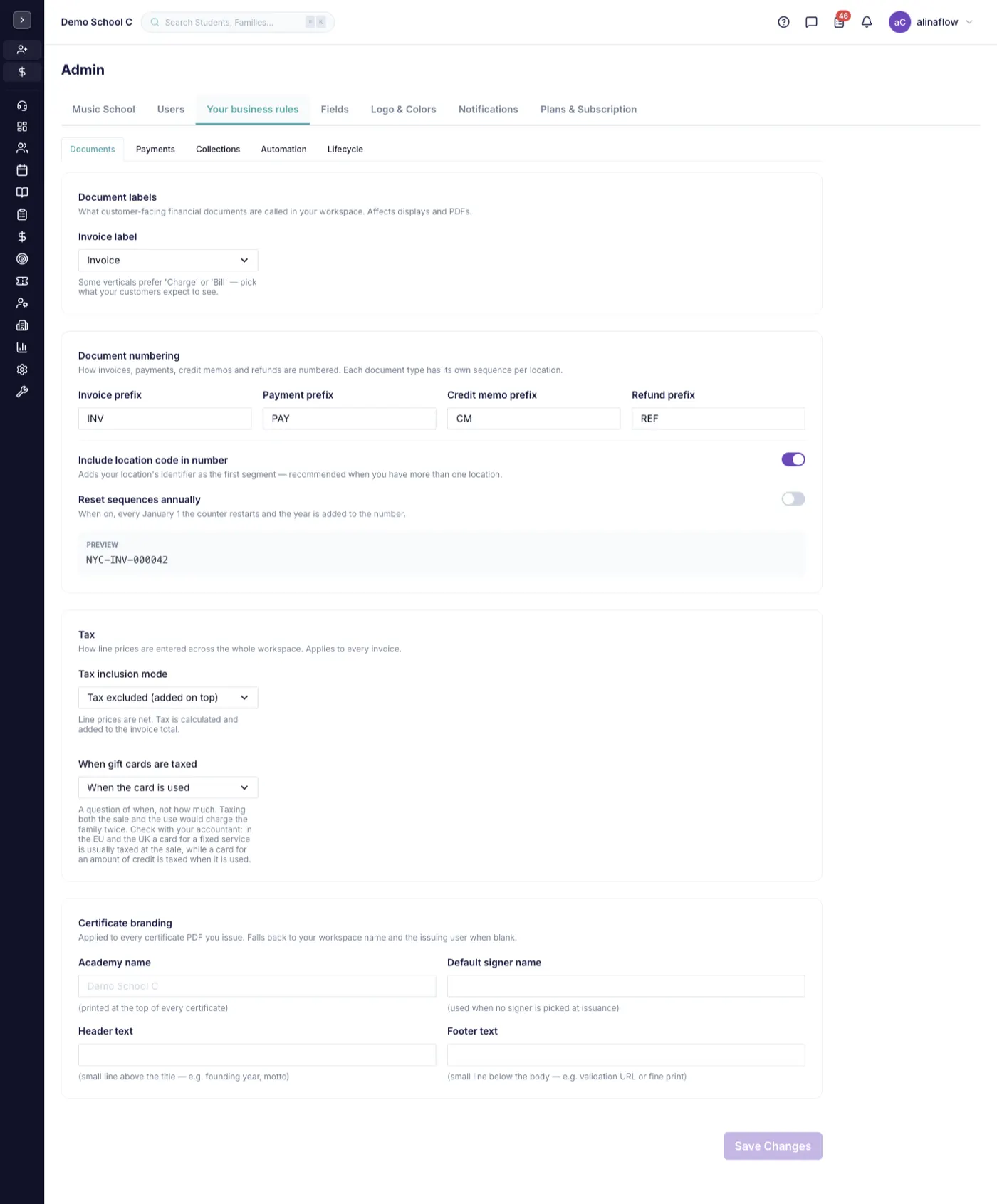Open the calendar icon in sidebar
Image resolution: width=997 pixels, height=1204 pixels.
coord(22,170)
